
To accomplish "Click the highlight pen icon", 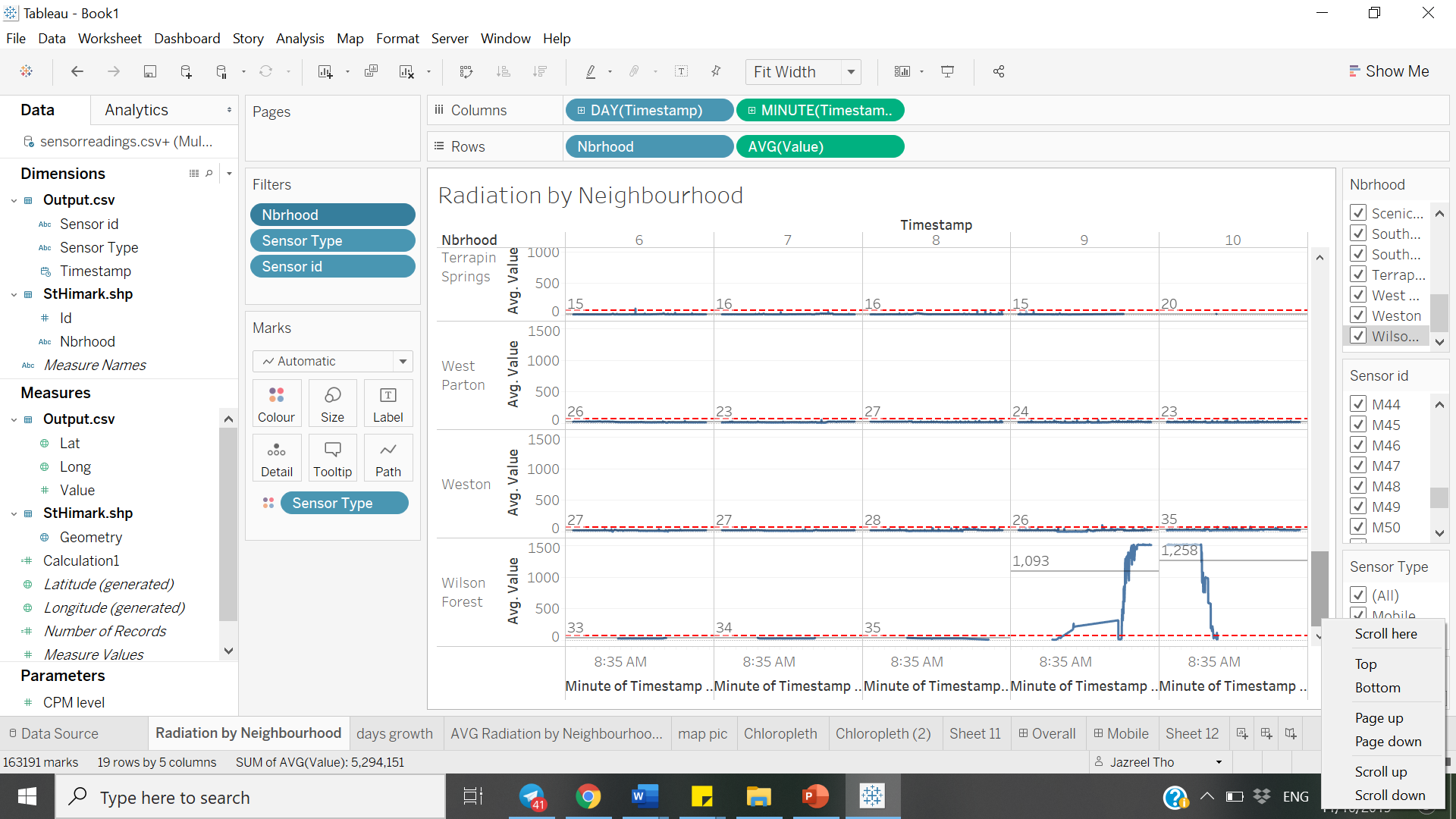I will coord(591,71).
